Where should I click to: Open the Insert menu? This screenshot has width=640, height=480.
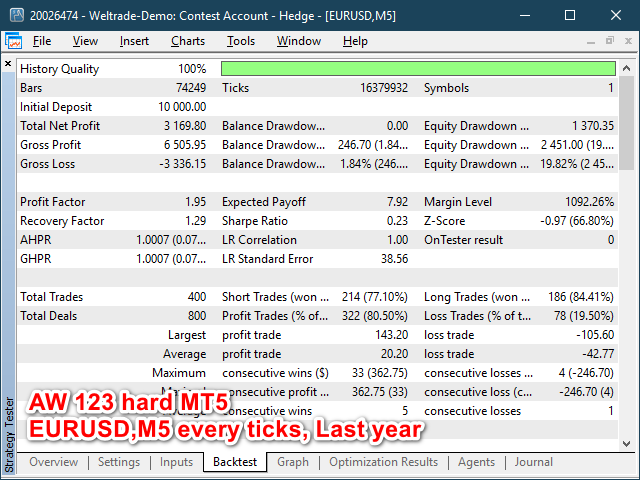click(x=134, y=41)
